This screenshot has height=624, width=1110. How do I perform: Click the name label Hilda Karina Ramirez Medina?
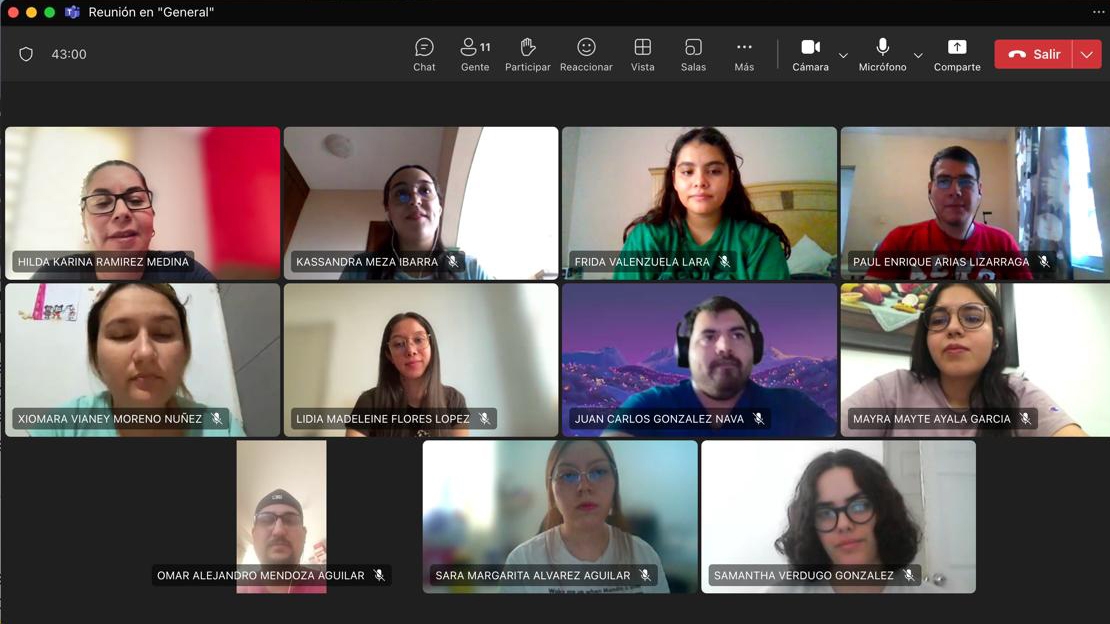(x=103, y=261)
